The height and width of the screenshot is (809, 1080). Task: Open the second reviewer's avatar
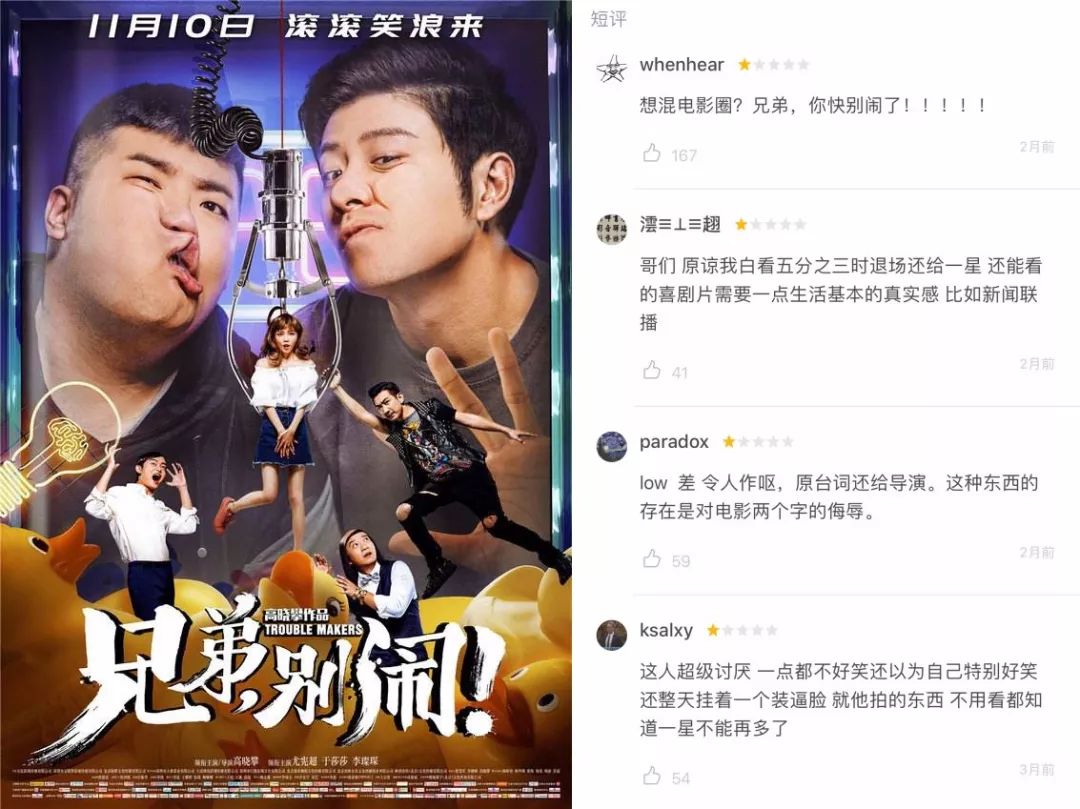(612, 229)
